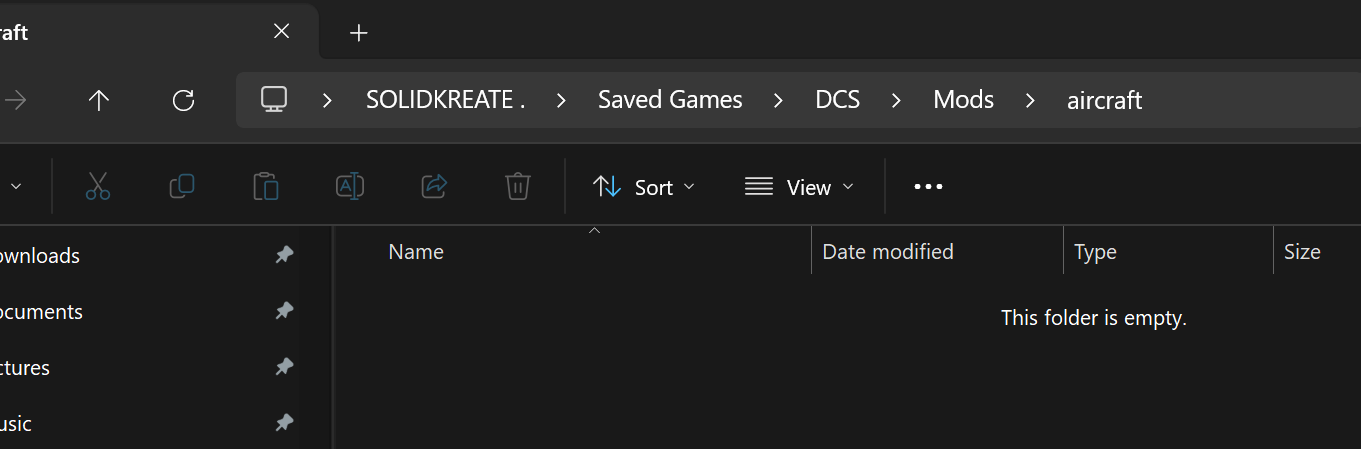
Task: Open the Sort dropdown
Action: tap(644, 187)
